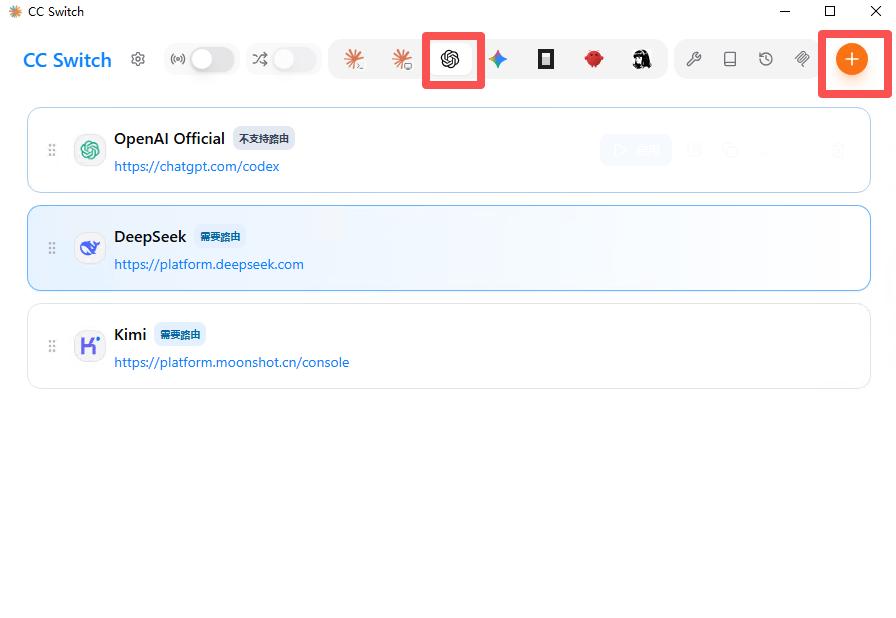Open the paperclip icon in toolbar

(802, 59)
